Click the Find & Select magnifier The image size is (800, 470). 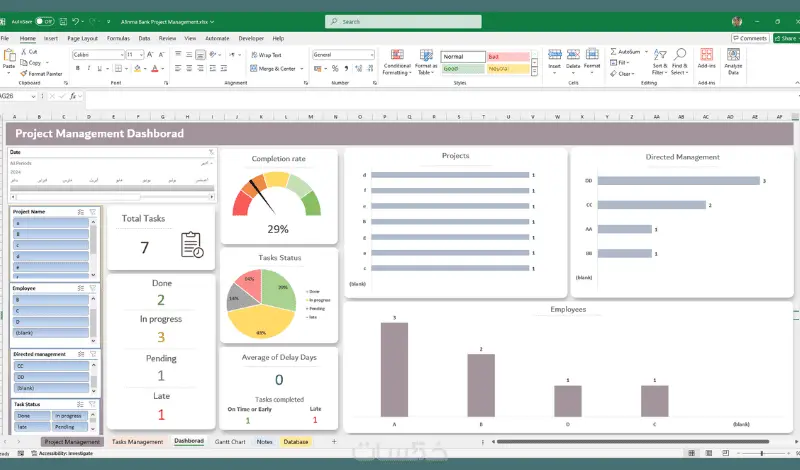point(680,55)
